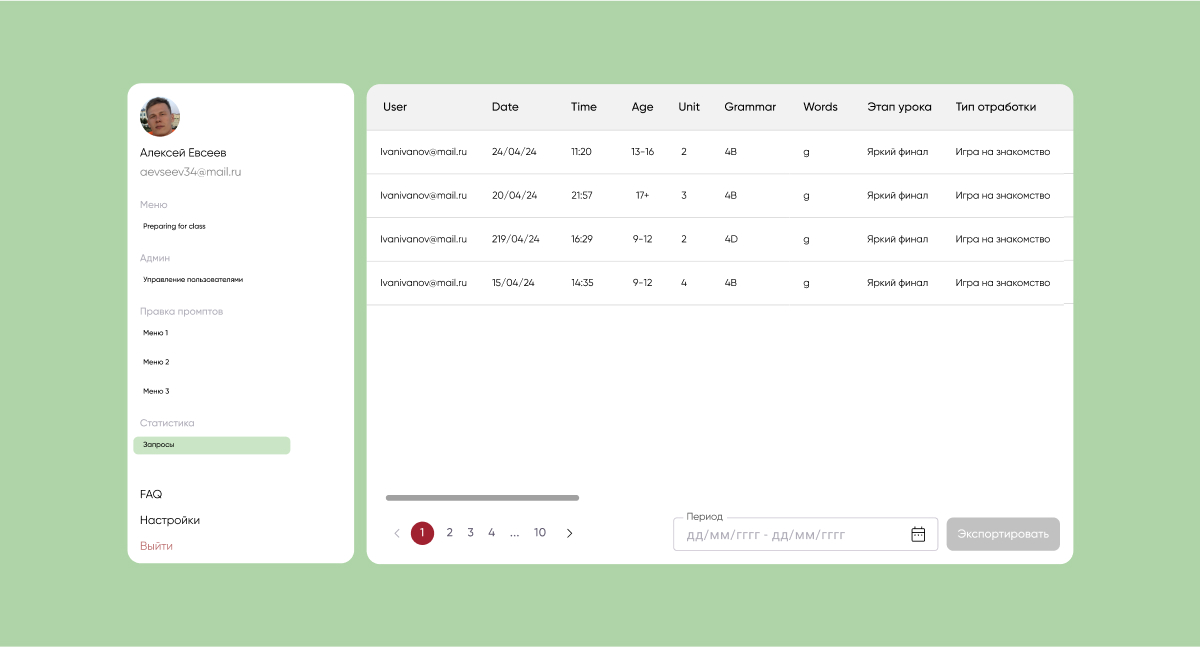Click Выйти to log out
Screen dimensions: 1200x647
tap(156, 546)
